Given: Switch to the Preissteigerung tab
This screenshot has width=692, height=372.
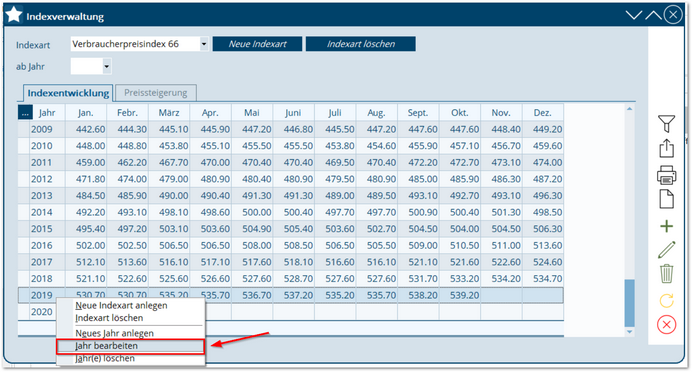Looking at the screenshot, I should 155,93.
